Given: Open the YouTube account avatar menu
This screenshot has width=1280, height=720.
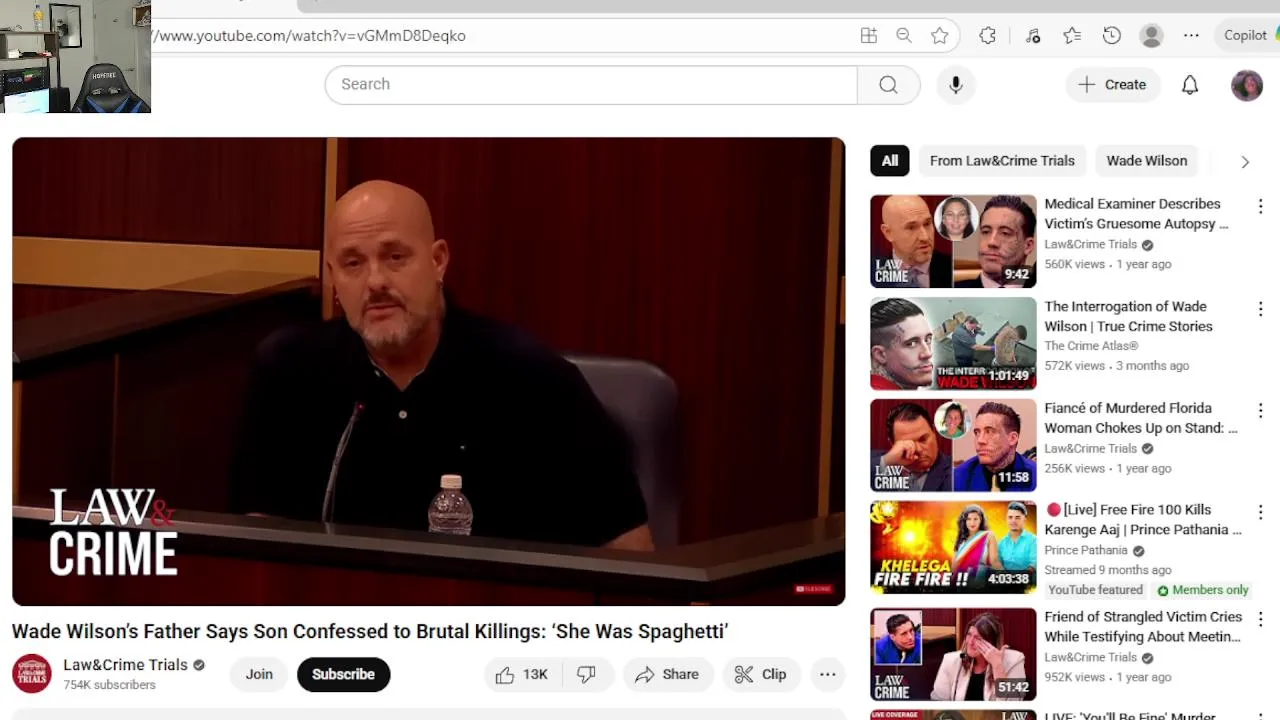Looking at the screenshot, I should 1247,85.
